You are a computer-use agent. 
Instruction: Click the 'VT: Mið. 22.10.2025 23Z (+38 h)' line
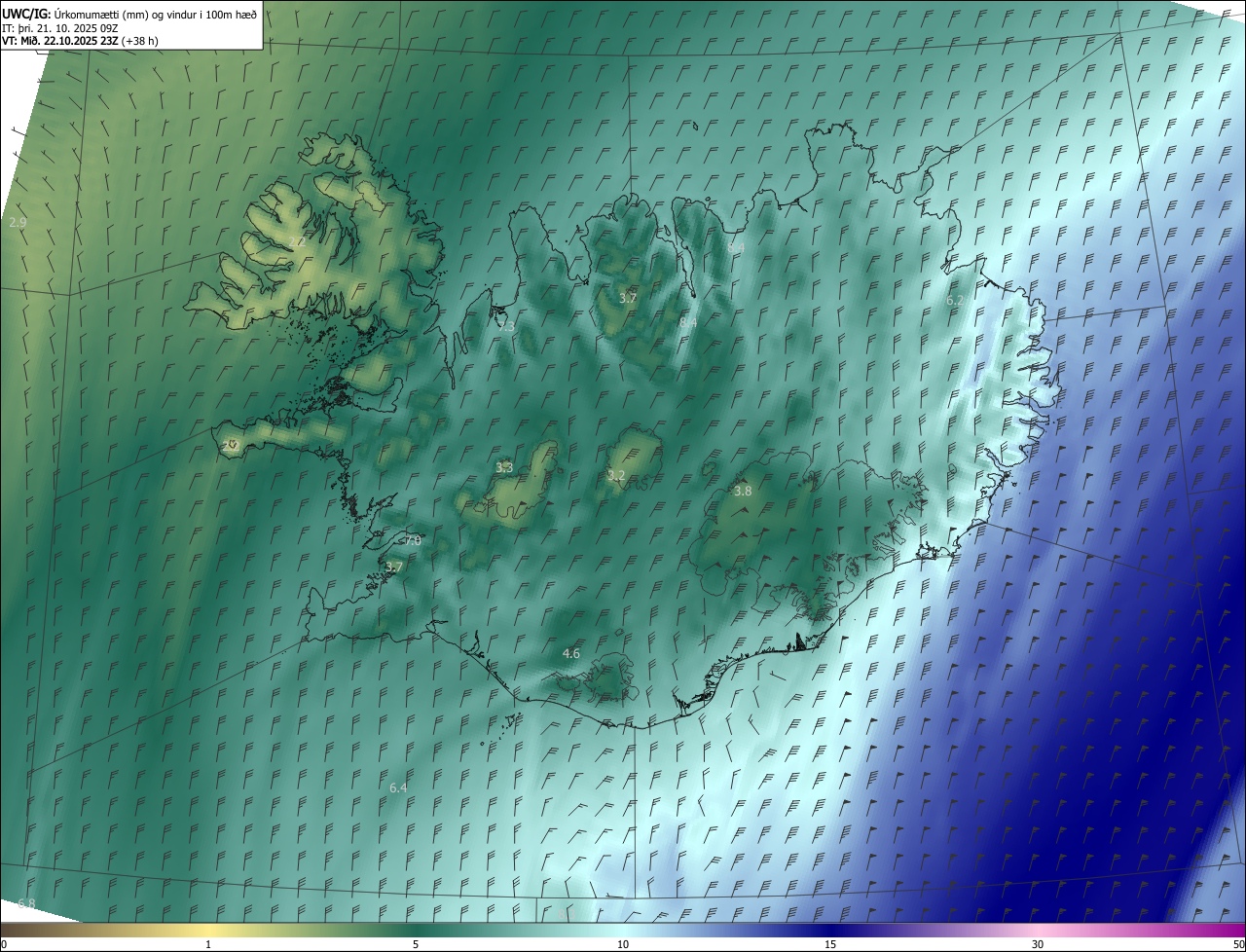[x=80, y=41]
